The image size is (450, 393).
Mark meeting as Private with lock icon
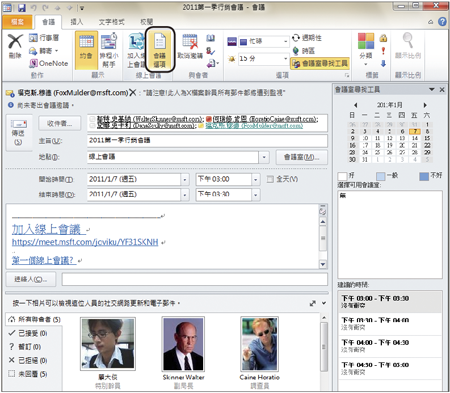click(x=383, y=38)
